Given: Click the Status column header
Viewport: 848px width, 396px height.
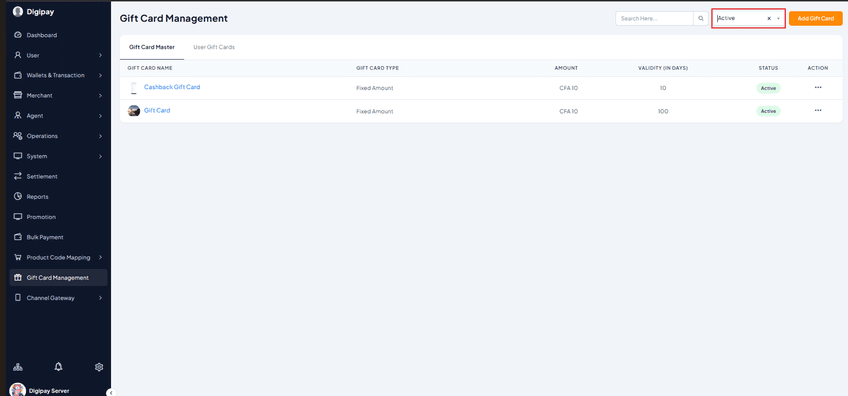Looking at the screenshot, I should tap(768, 68).
